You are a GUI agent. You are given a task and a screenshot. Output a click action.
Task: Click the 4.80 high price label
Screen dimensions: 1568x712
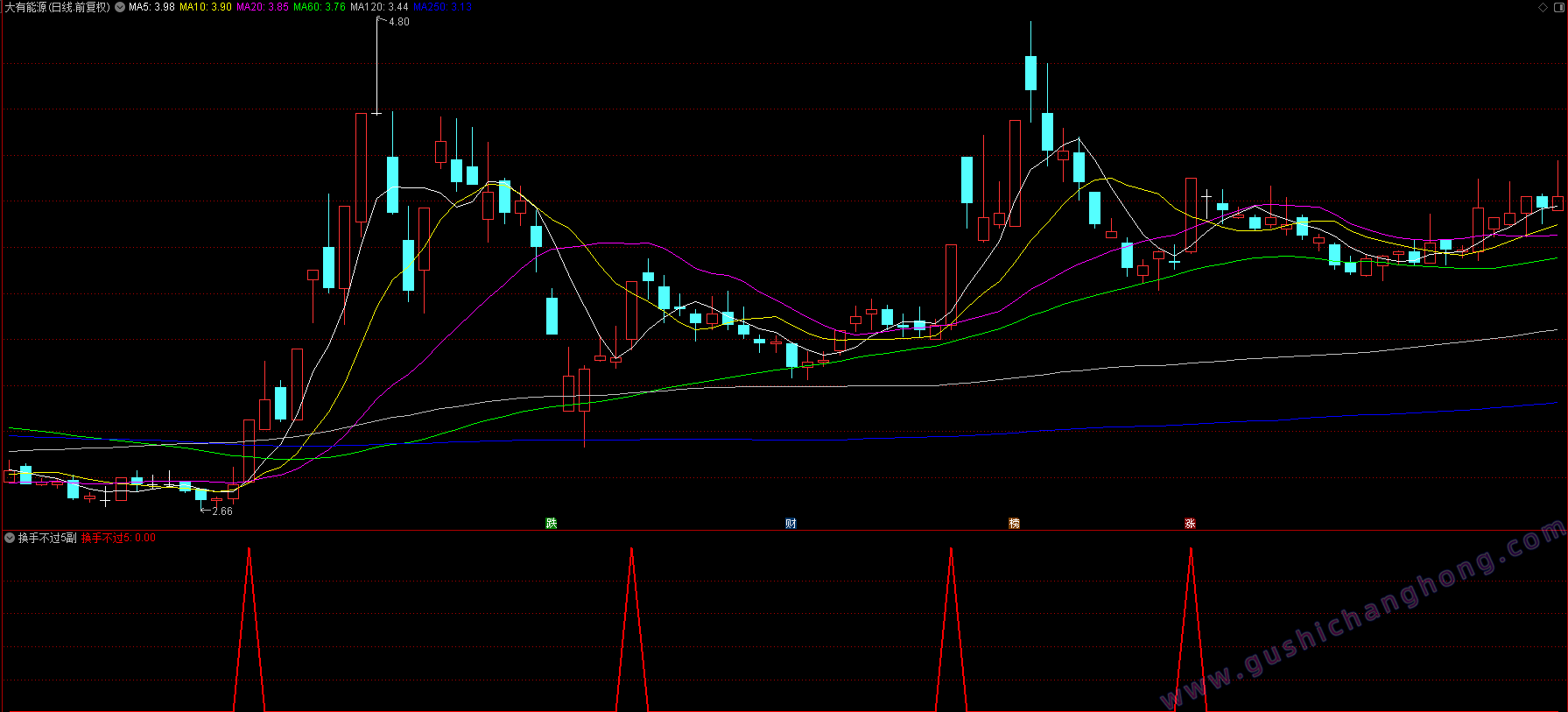tap(399, 22)
